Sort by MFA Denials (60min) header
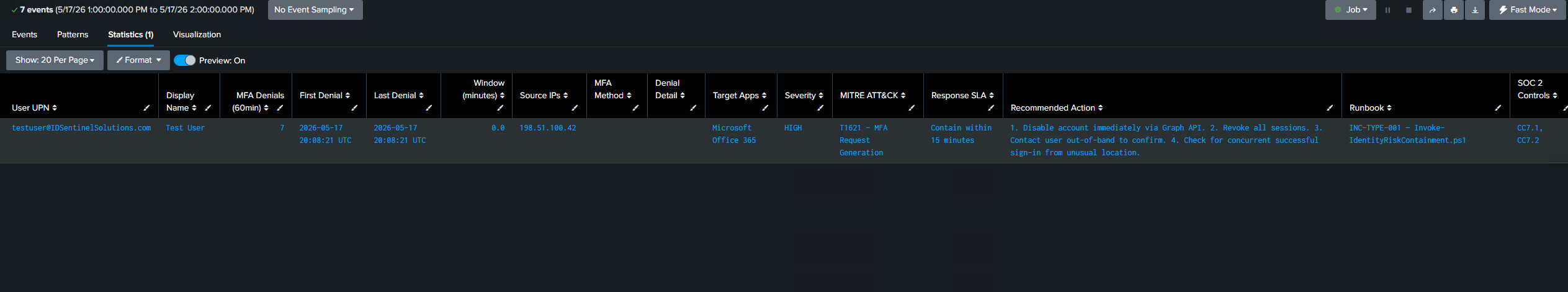The image size is (1568, 292). click(x=258, y=102)
